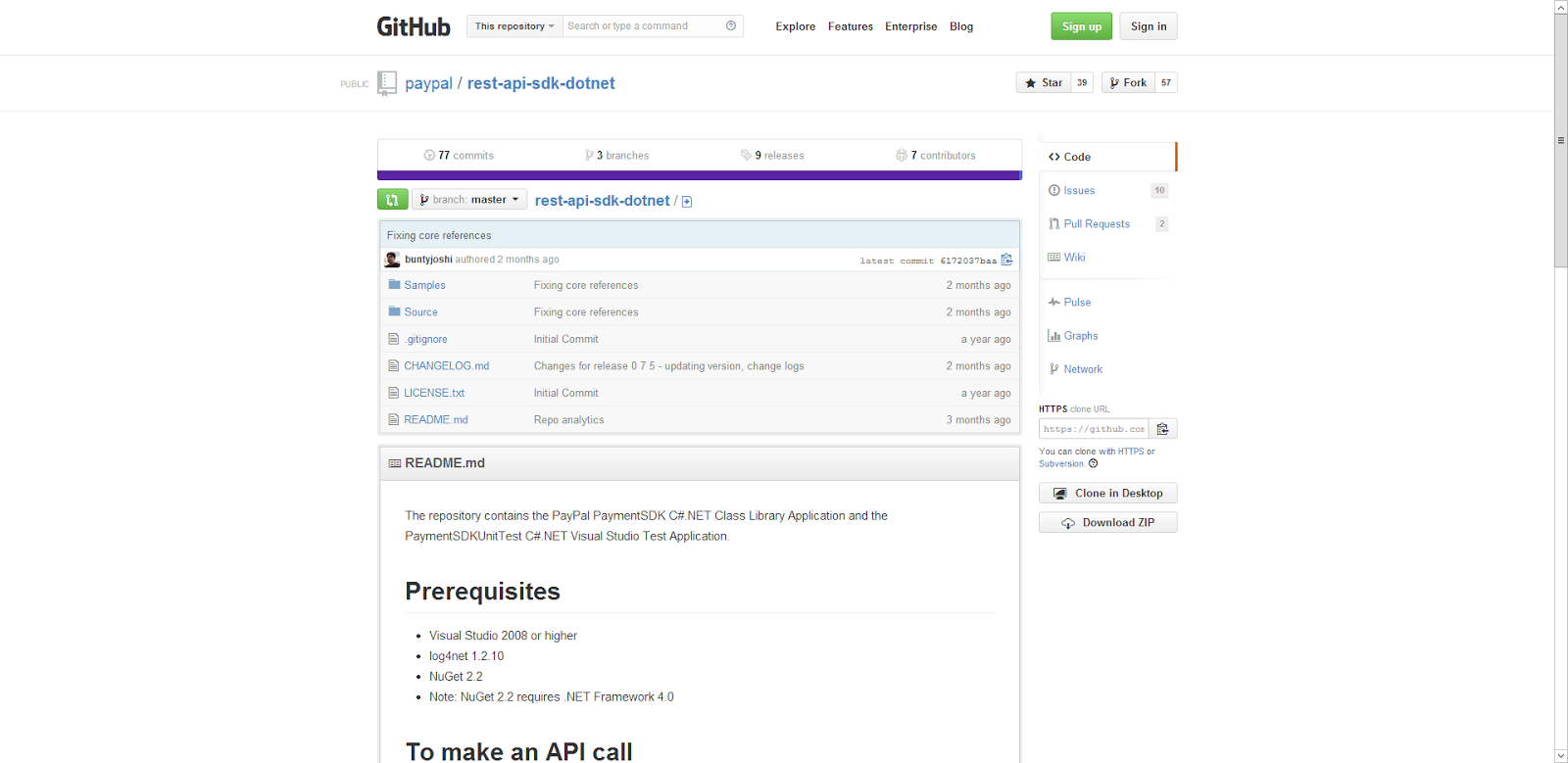
Task: Click the HTTPS clone URL text field
Action: coord(1094,429)
